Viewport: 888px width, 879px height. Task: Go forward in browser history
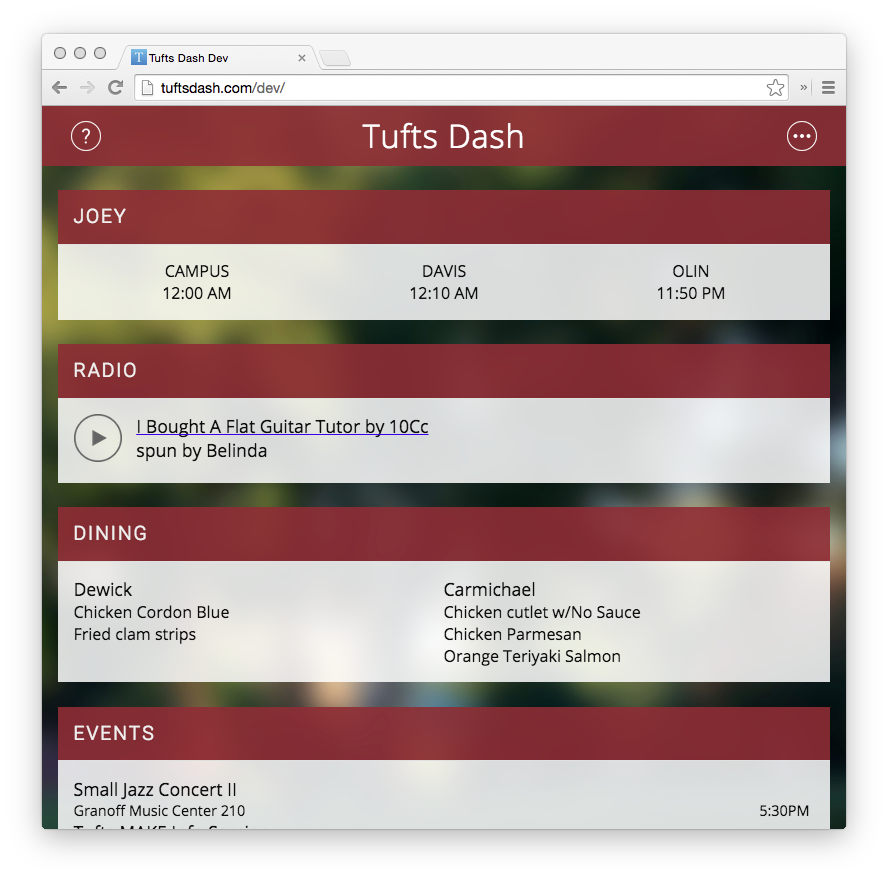pos(87,87)
